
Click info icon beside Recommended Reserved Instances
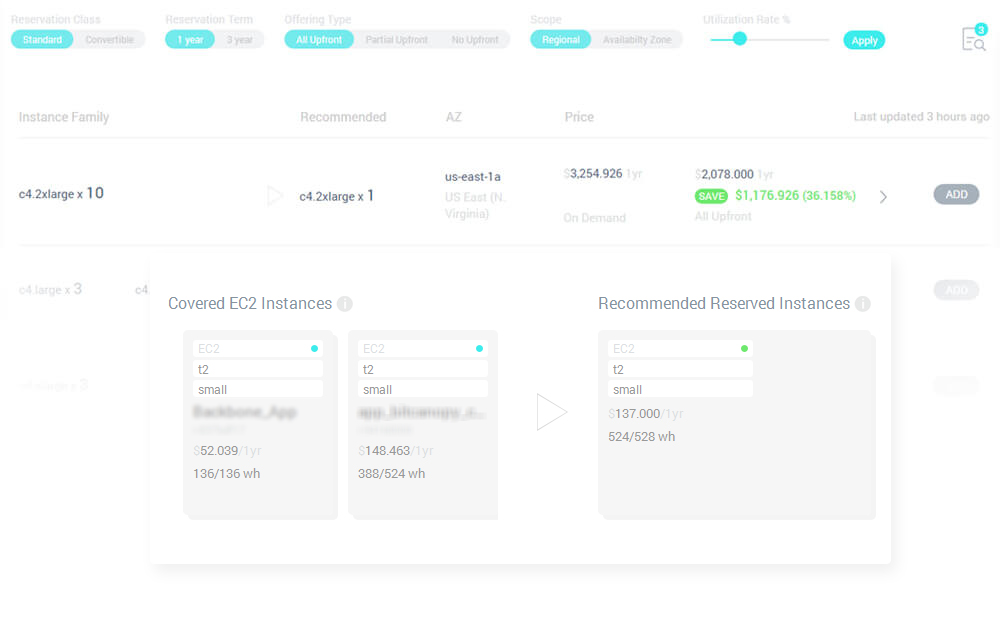[x=863, y=304]
